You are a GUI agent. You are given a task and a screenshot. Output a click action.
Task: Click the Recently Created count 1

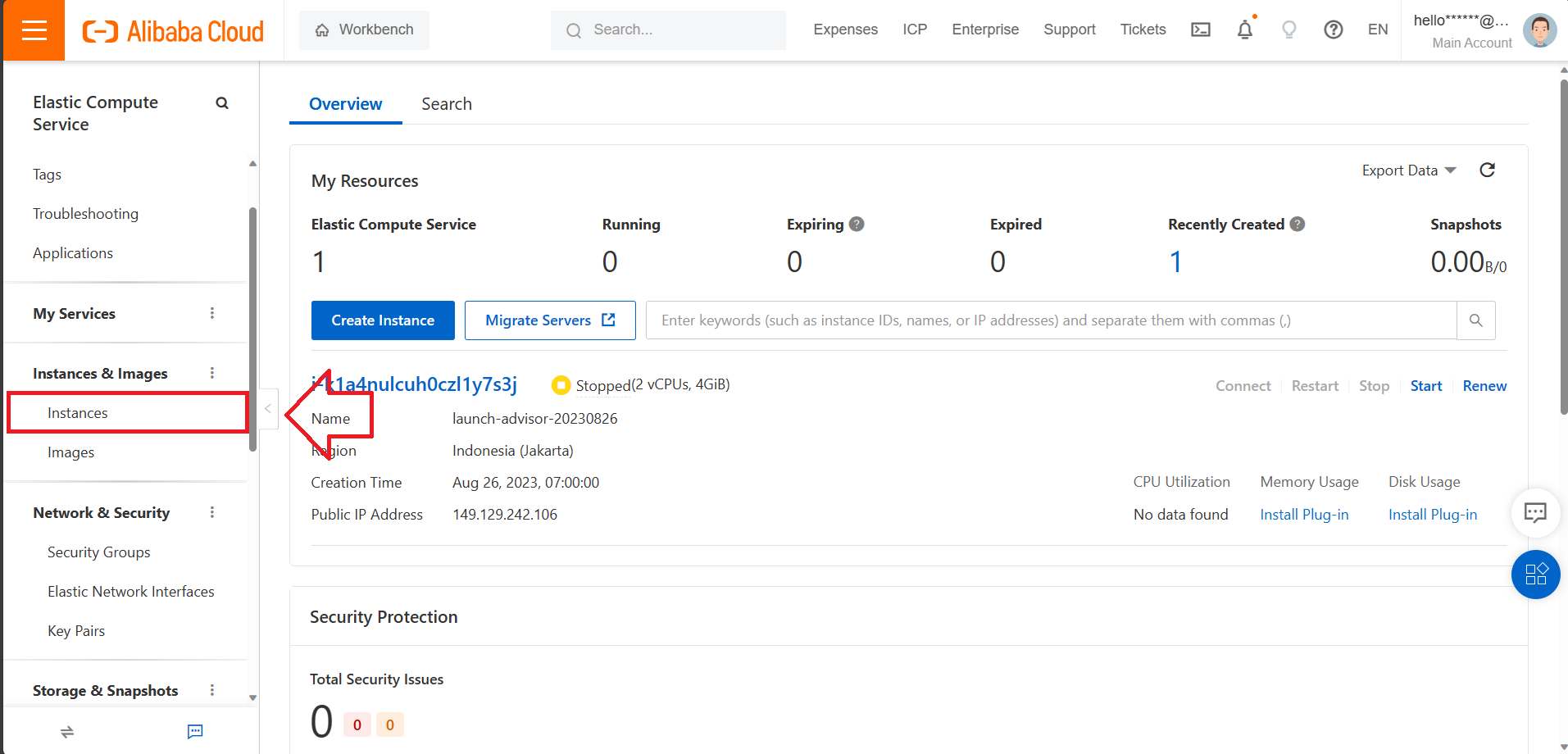(x=1175, y=262)
